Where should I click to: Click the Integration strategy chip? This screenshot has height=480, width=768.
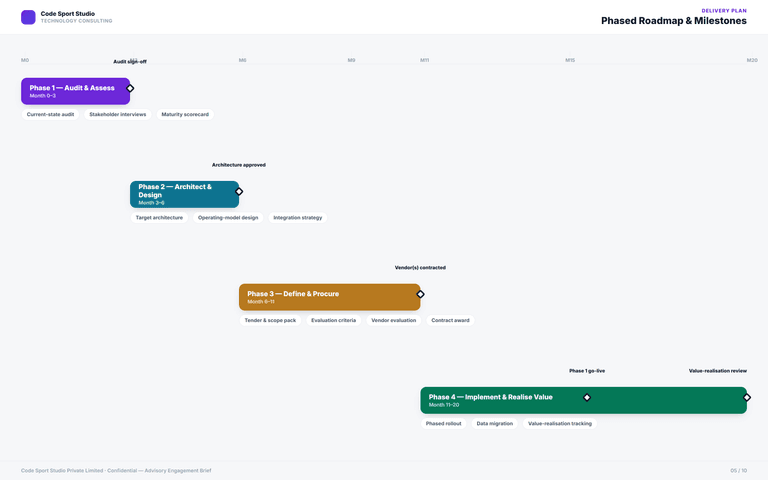click(298, 217)
